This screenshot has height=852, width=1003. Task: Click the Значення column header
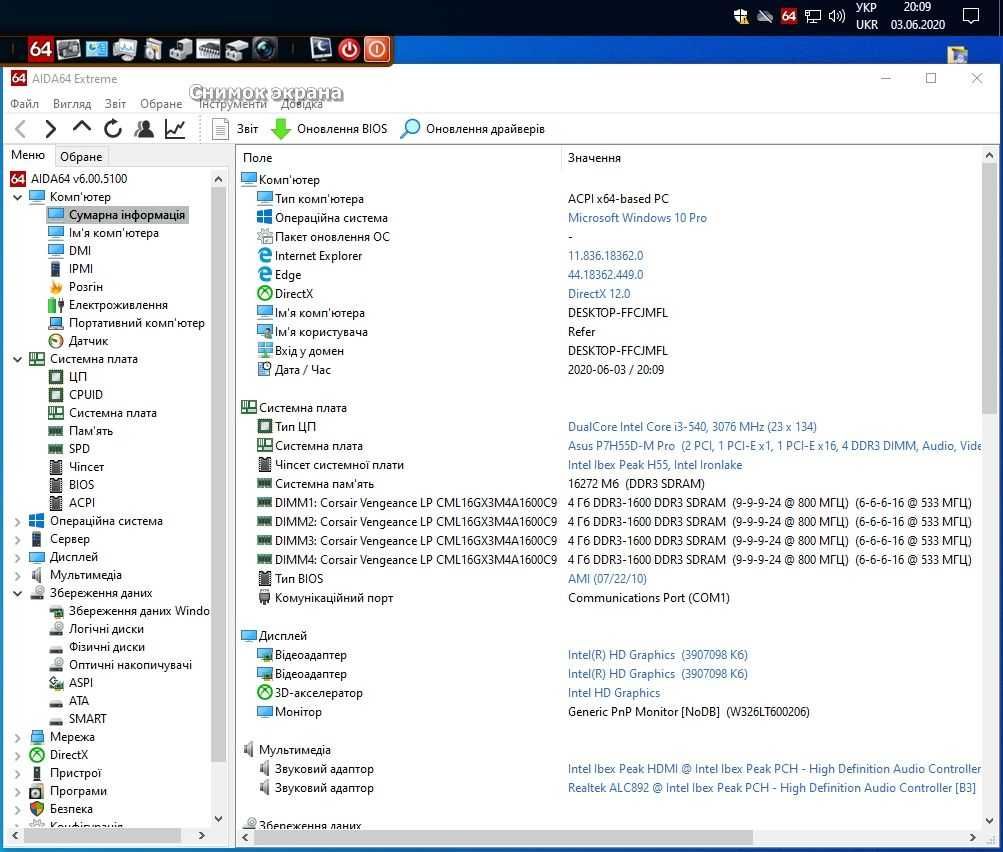[x=594, y=158]
